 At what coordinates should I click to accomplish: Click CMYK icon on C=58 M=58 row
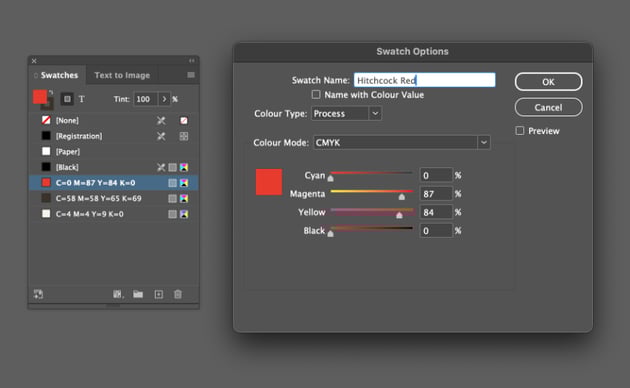coord(184,198)
